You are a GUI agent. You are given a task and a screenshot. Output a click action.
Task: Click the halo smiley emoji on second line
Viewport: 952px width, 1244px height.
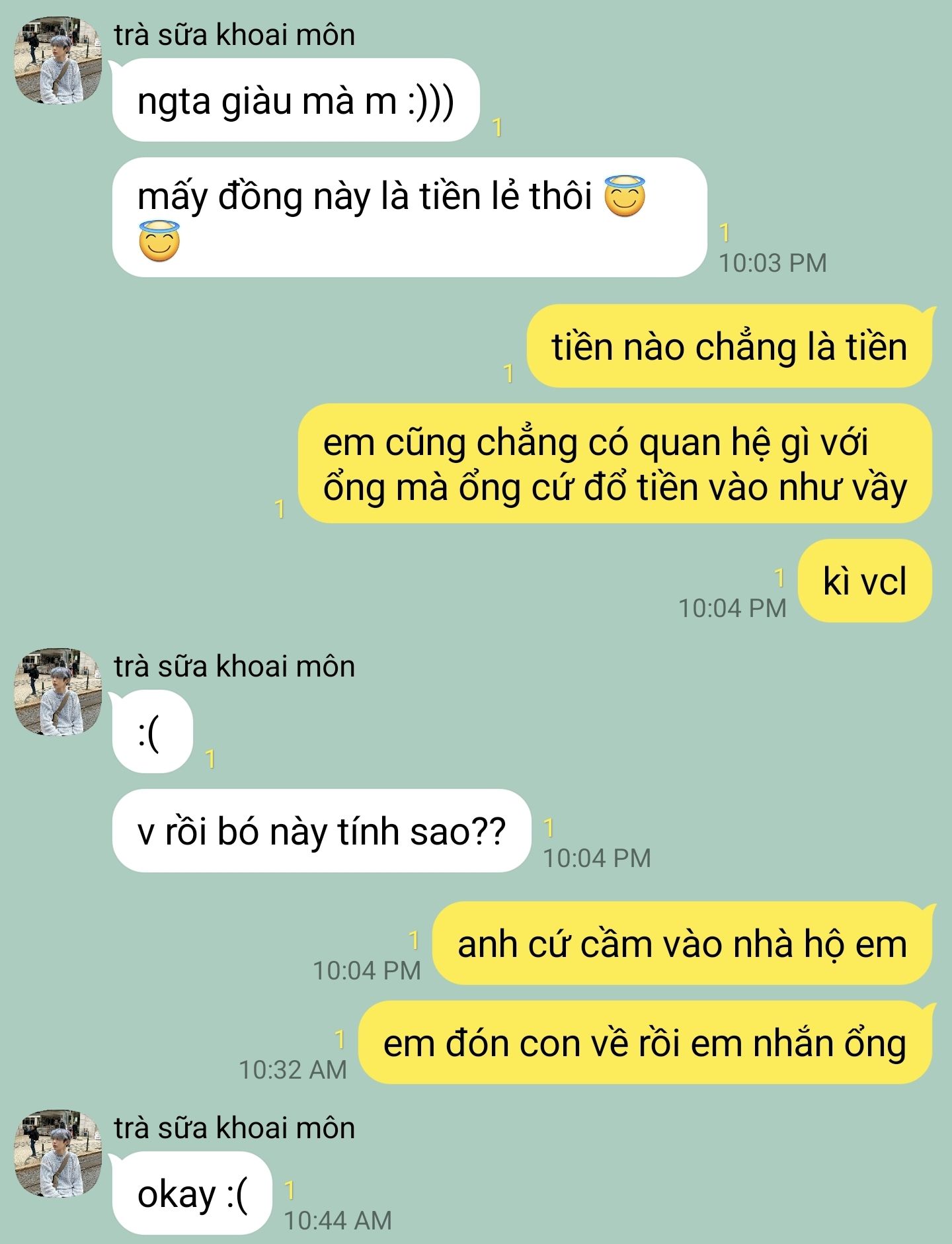pyautogui.click(x=159, y=242)
